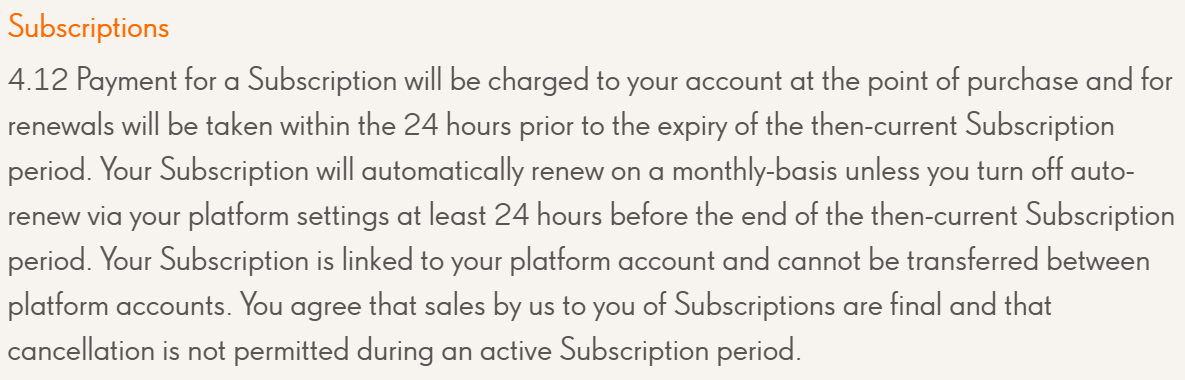Click the word 'automatically'
Screen dimensions: 1185x380
coord(441,174)
